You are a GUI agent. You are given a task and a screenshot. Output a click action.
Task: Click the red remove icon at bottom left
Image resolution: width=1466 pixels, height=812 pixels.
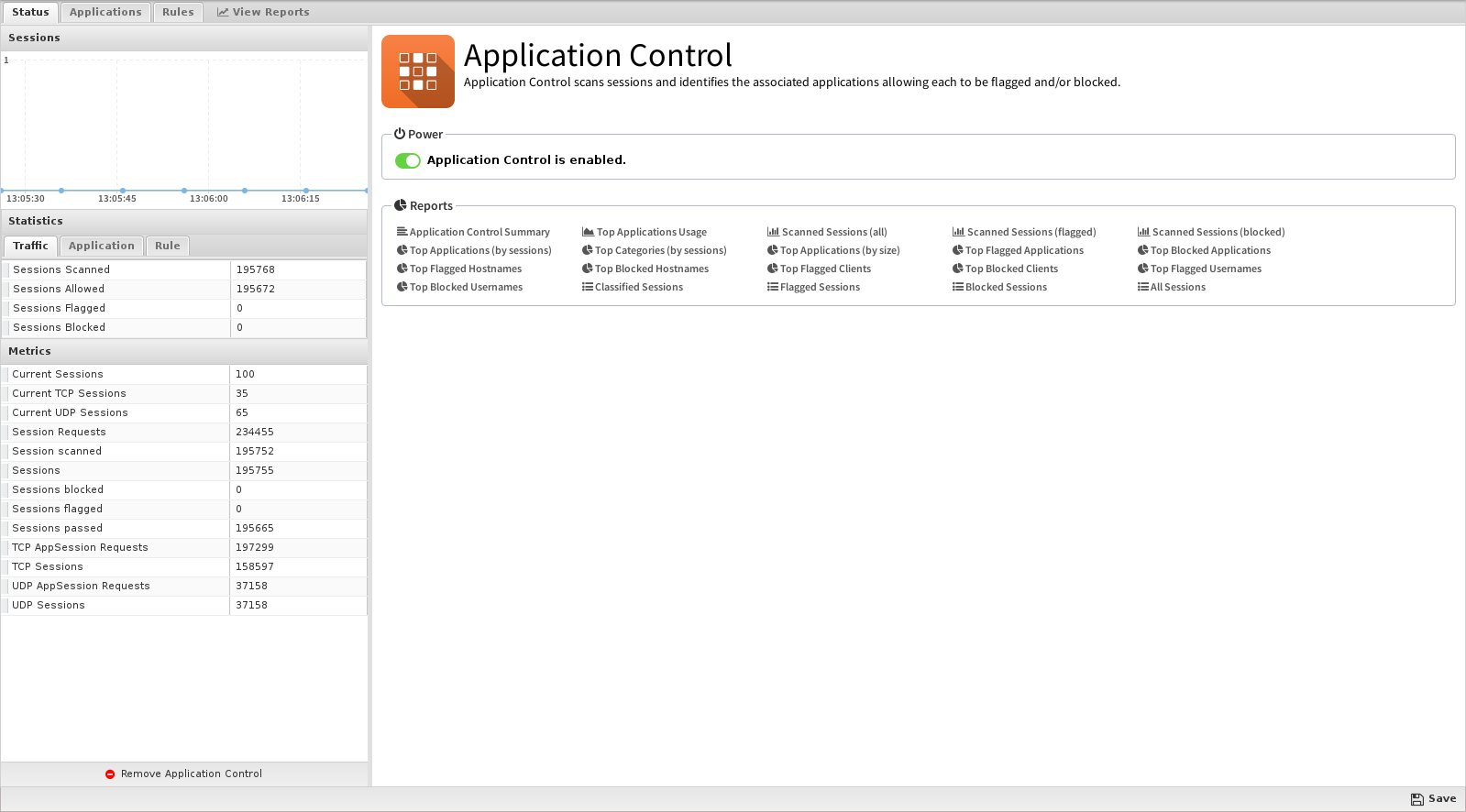click(110, 774)
